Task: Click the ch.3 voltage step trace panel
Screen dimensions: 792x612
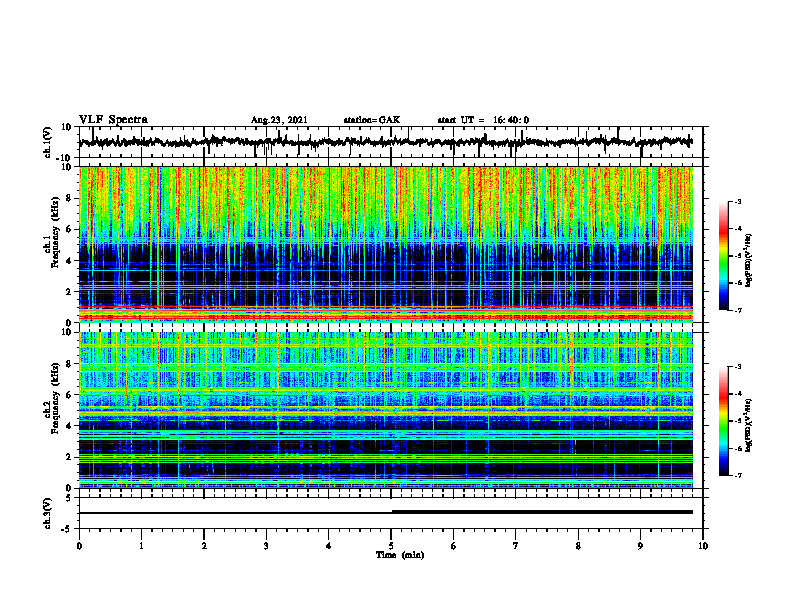Action: point(391,513)
